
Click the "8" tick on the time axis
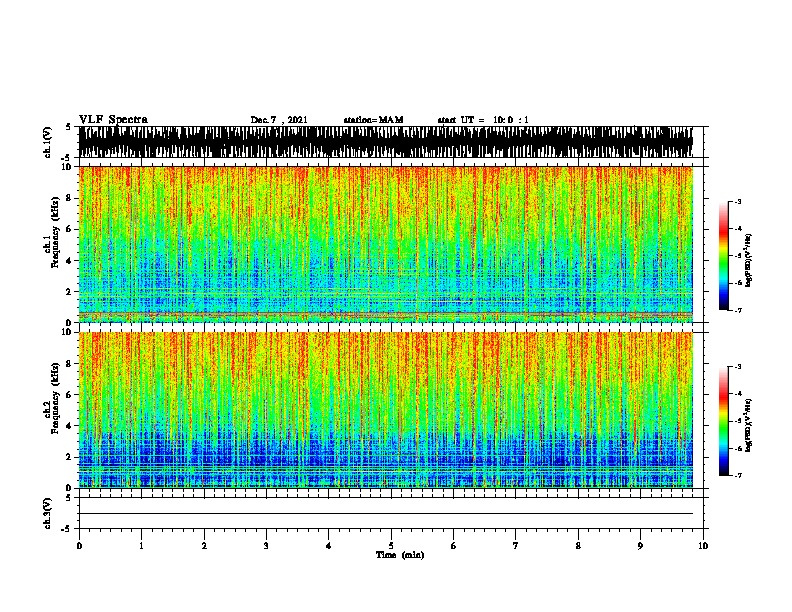pyautogui.click(x=578, y=546)
